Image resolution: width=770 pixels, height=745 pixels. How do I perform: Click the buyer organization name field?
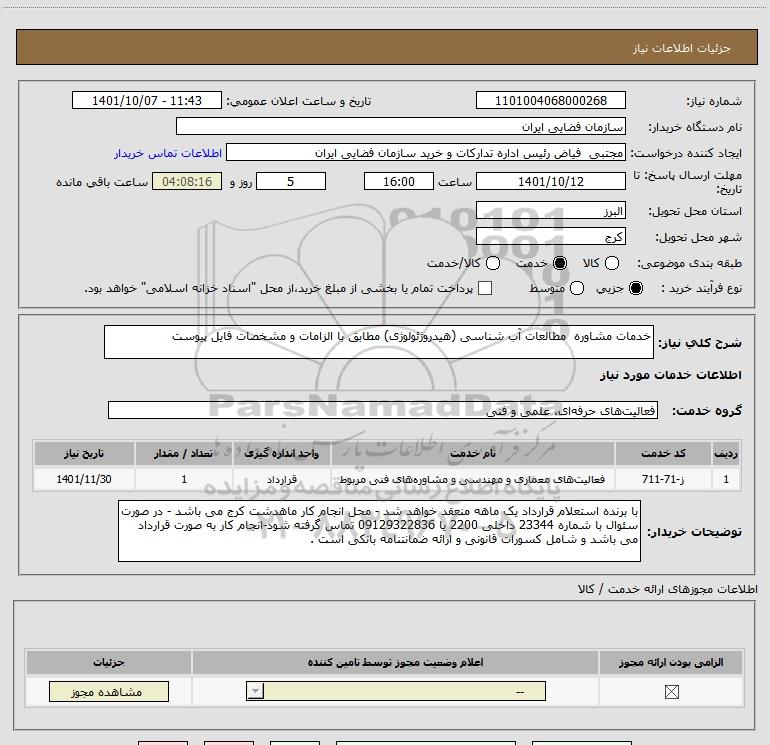click(401, 127)
